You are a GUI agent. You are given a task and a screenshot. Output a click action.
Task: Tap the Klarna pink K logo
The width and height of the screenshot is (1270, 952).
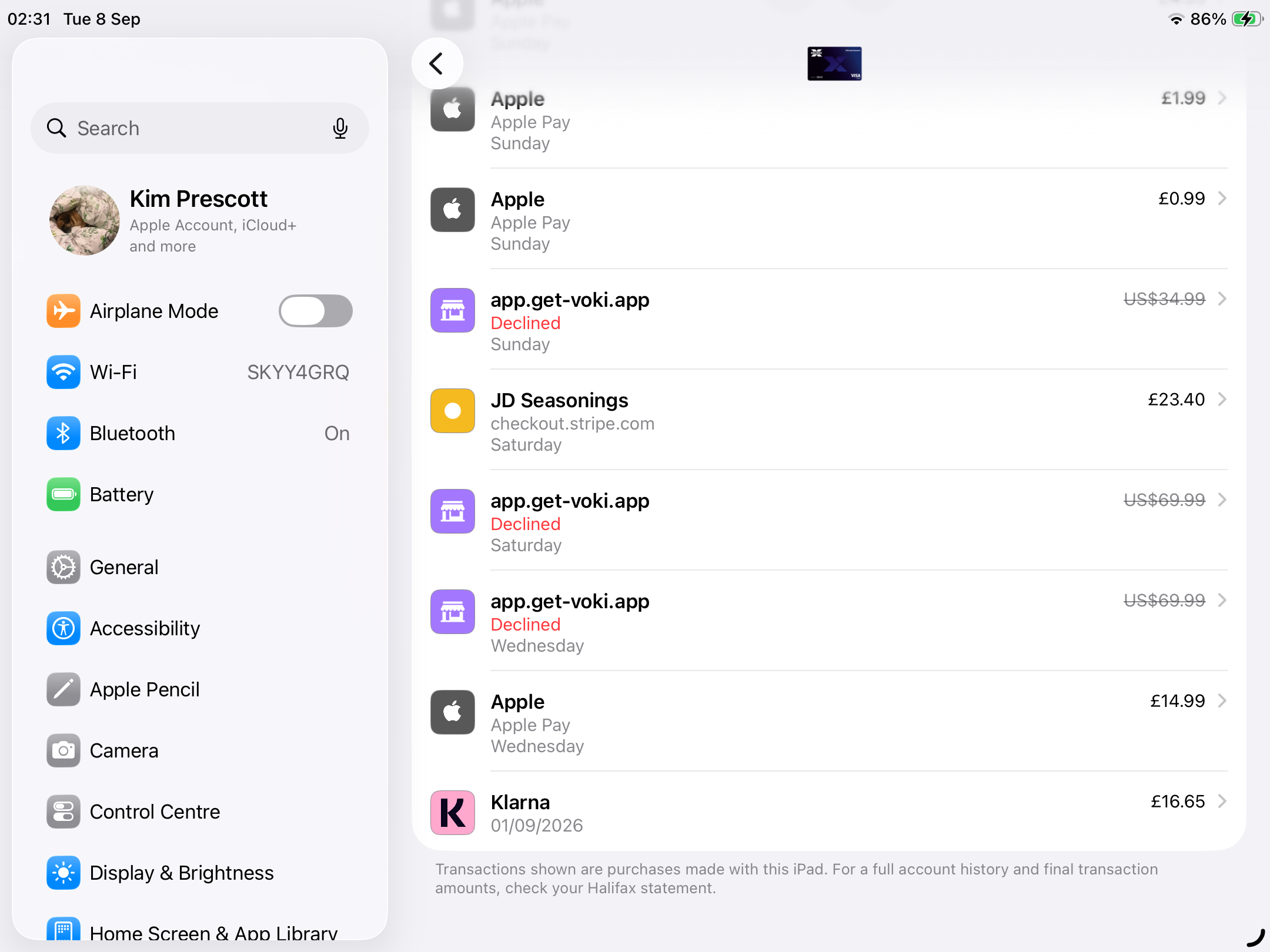tap(453, 813)
